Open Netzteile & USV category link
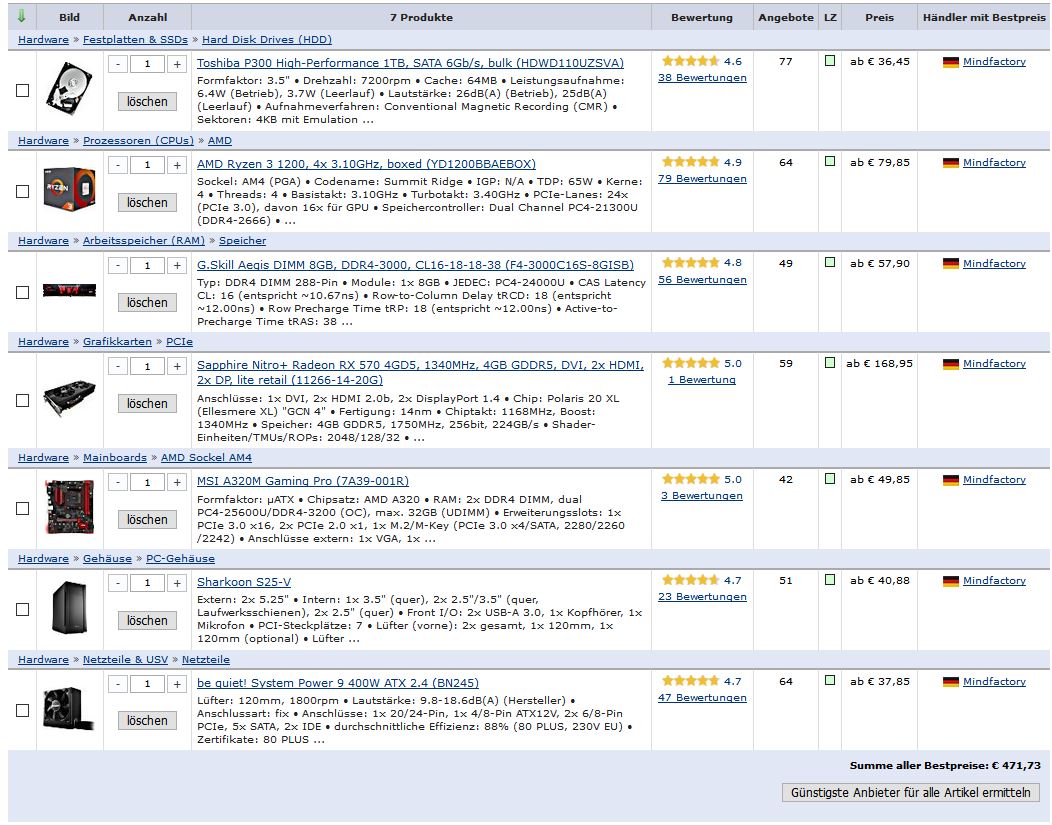 125,659
